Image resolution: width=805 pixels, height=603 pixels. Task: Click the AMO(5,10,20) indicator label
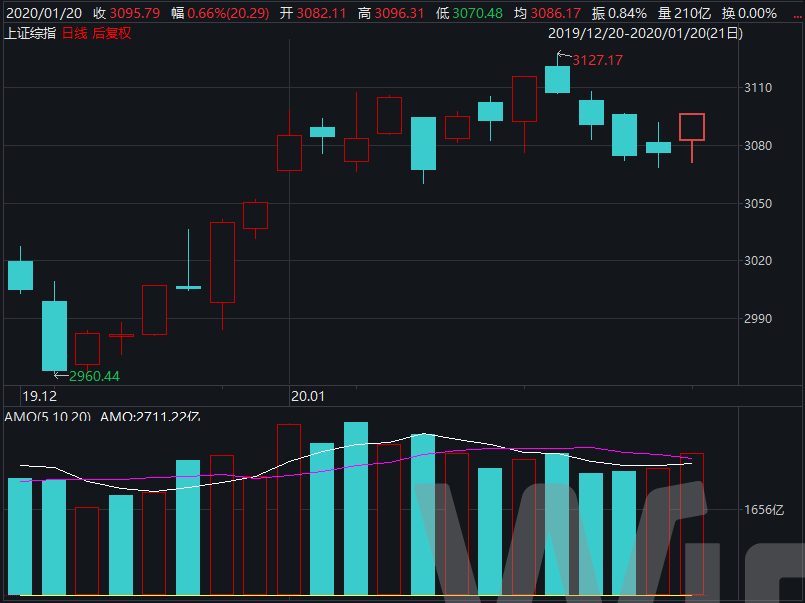tap(48, 416)
